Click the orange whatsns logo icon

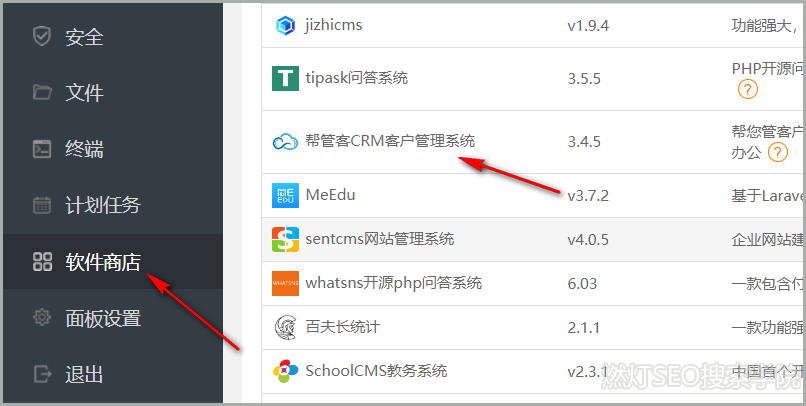285,283
